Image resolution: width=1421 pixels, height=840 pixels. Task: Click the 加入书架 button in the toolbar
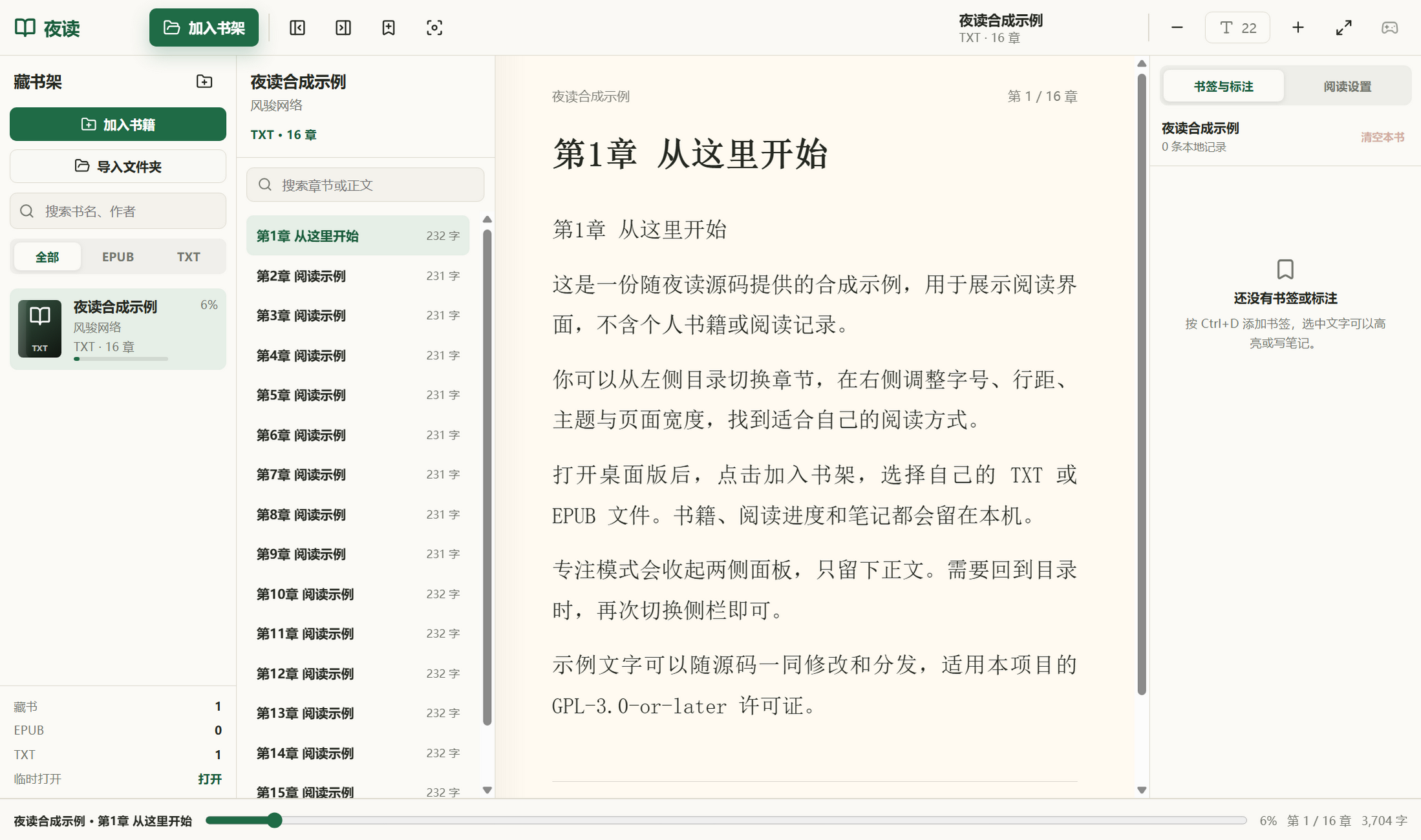click(x=204, y=28)
